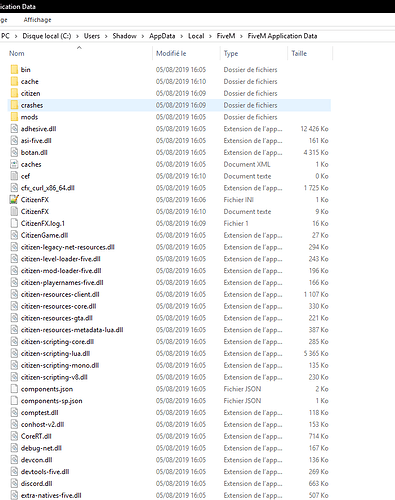Click the comptest.dll file icon
The image size is (395, 500).
tap(14, 412)
